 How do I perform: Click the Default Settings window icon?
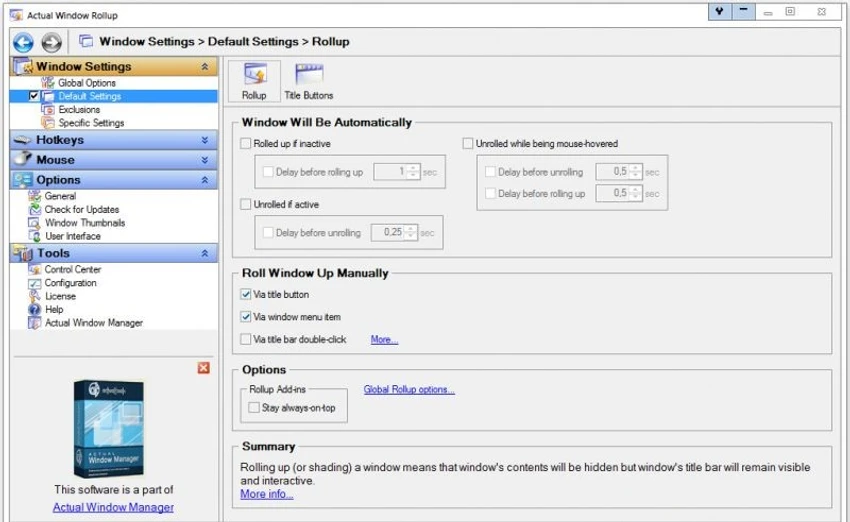(48, 96)
